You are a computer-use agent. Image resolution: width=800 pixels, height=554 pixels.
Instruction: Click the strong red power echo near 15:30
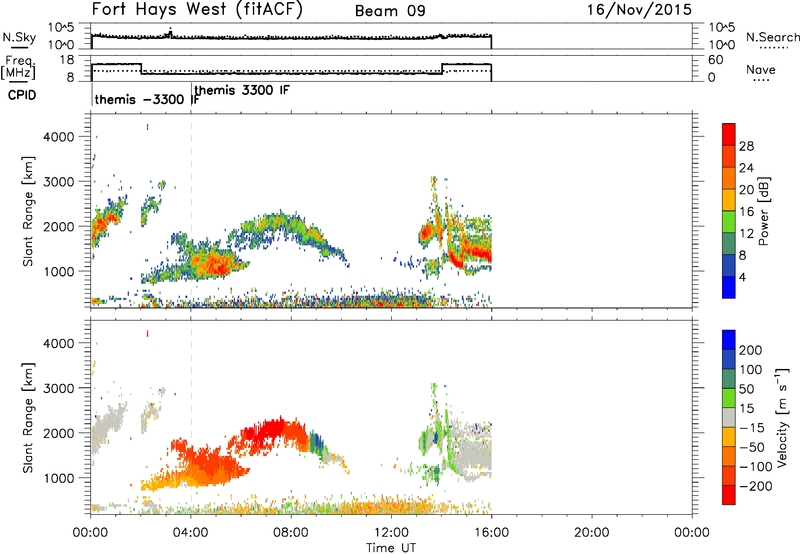coord(480,253)
